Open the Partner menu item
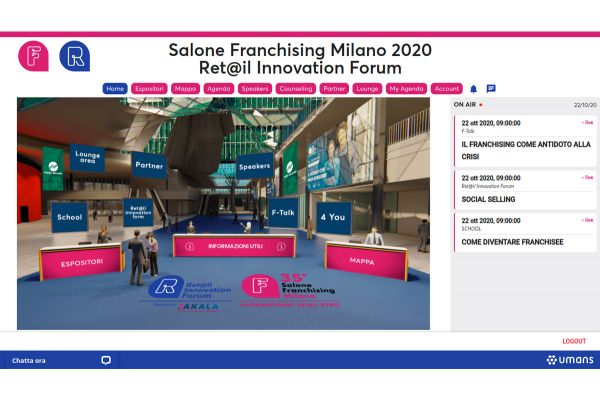 coord(334,89)
